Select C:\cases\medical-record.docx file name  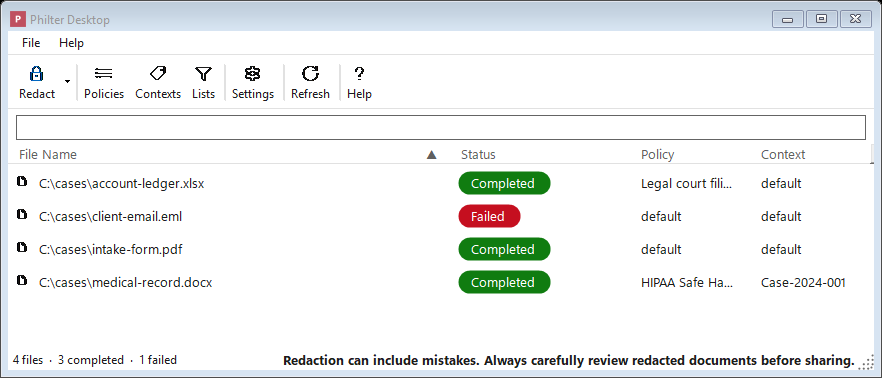[125, 282]
